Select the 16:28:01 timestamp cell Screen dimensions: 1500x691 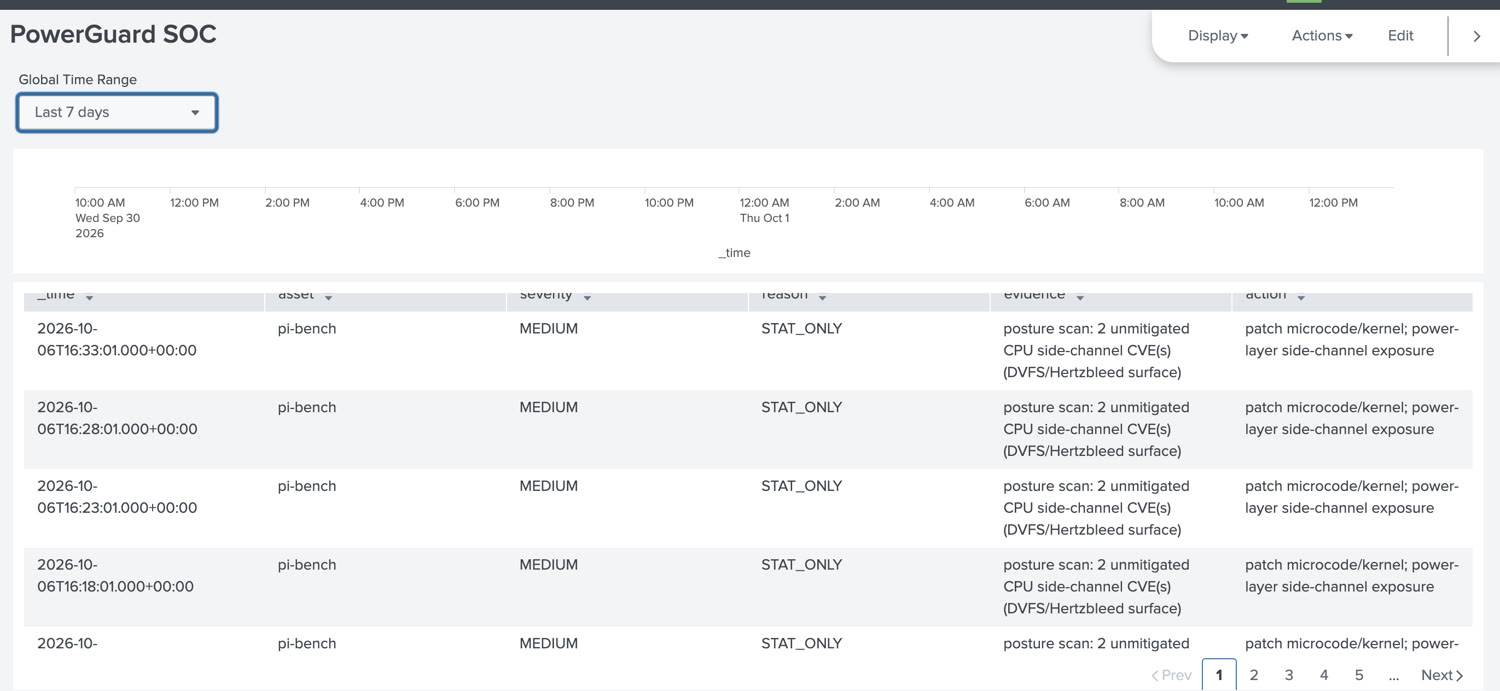coord(117,418)
